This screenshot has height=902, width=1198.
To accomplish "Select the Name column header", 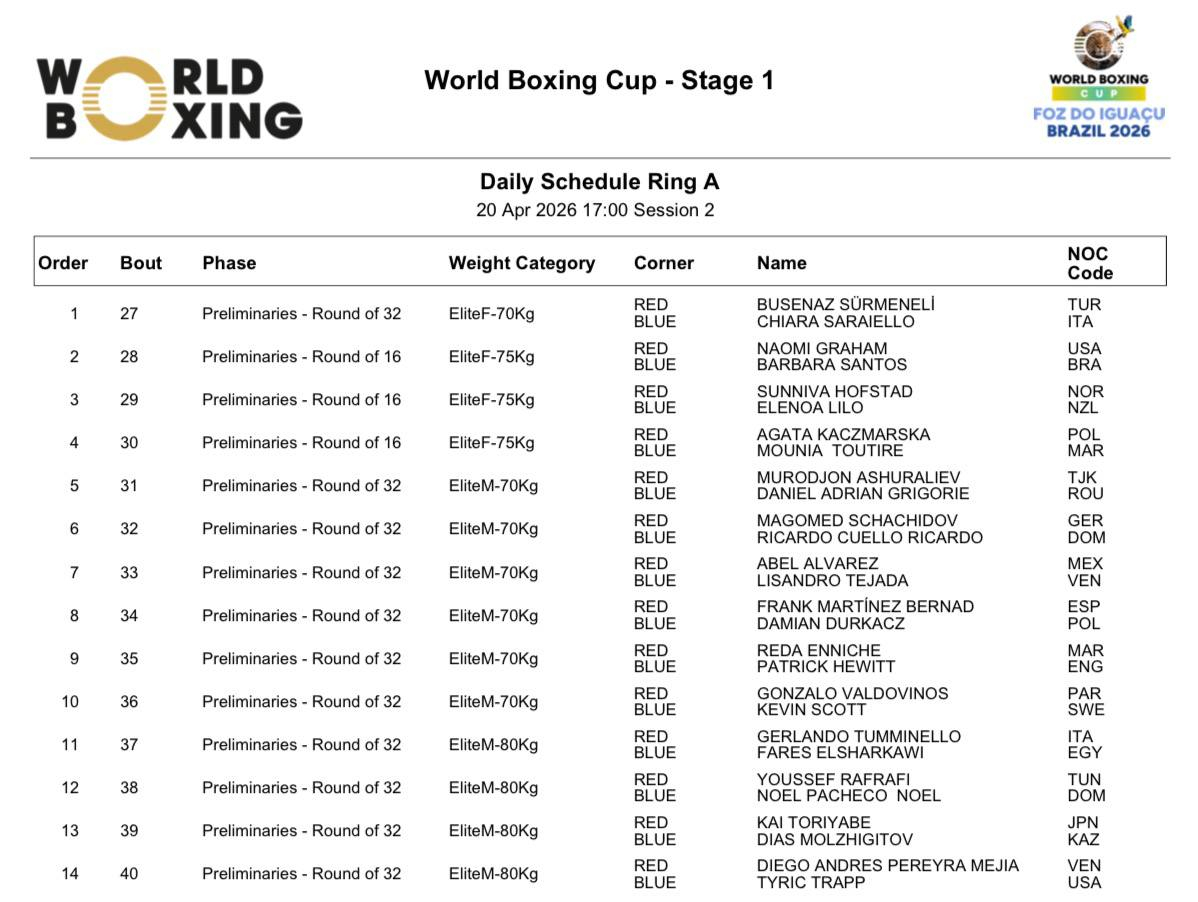I will pyautogui.click(x=781, y=263).
